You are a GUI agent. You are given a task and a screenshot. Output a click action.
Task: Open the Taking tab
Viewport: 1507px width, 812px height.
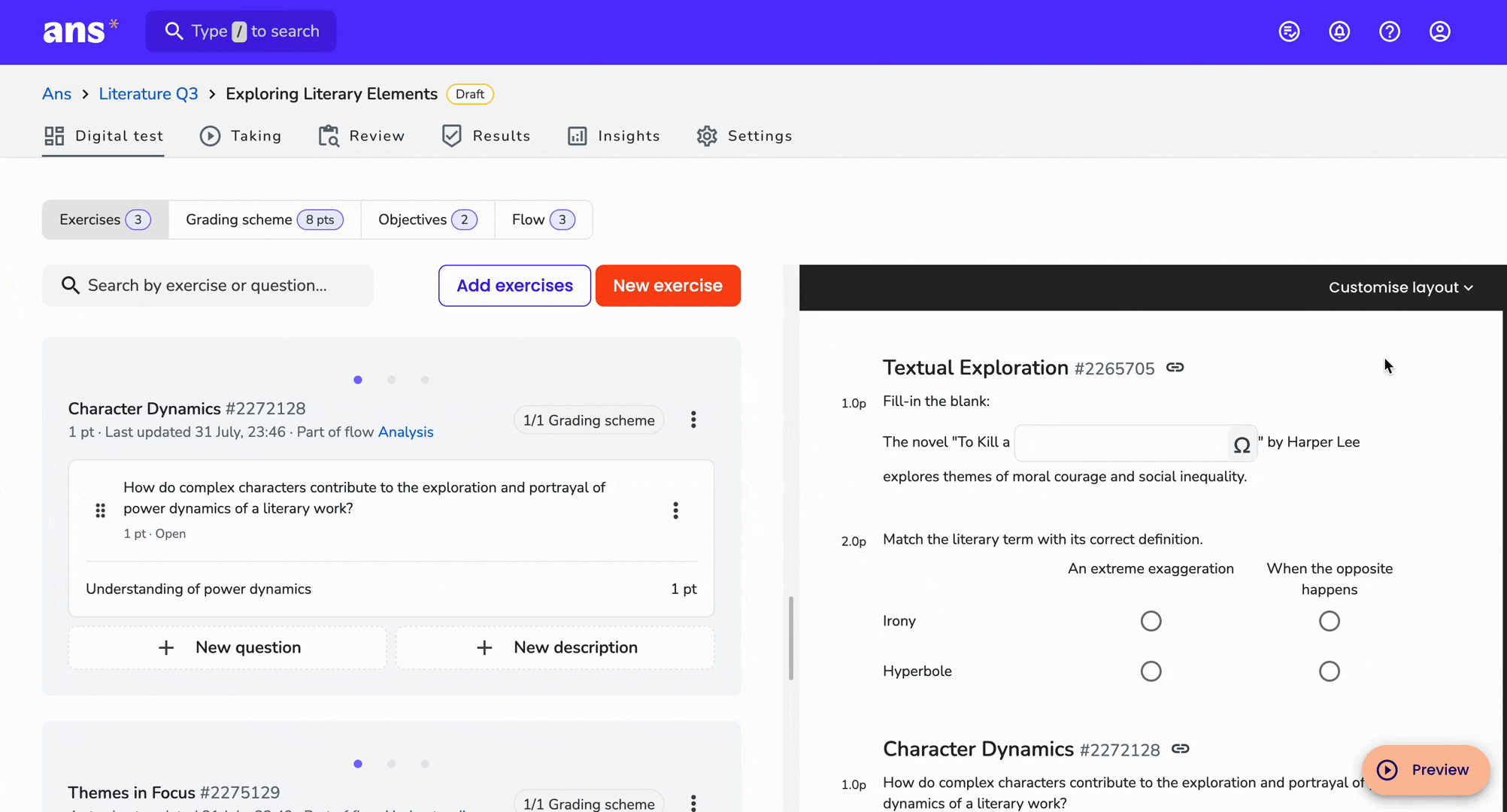[x=241, y=136]
